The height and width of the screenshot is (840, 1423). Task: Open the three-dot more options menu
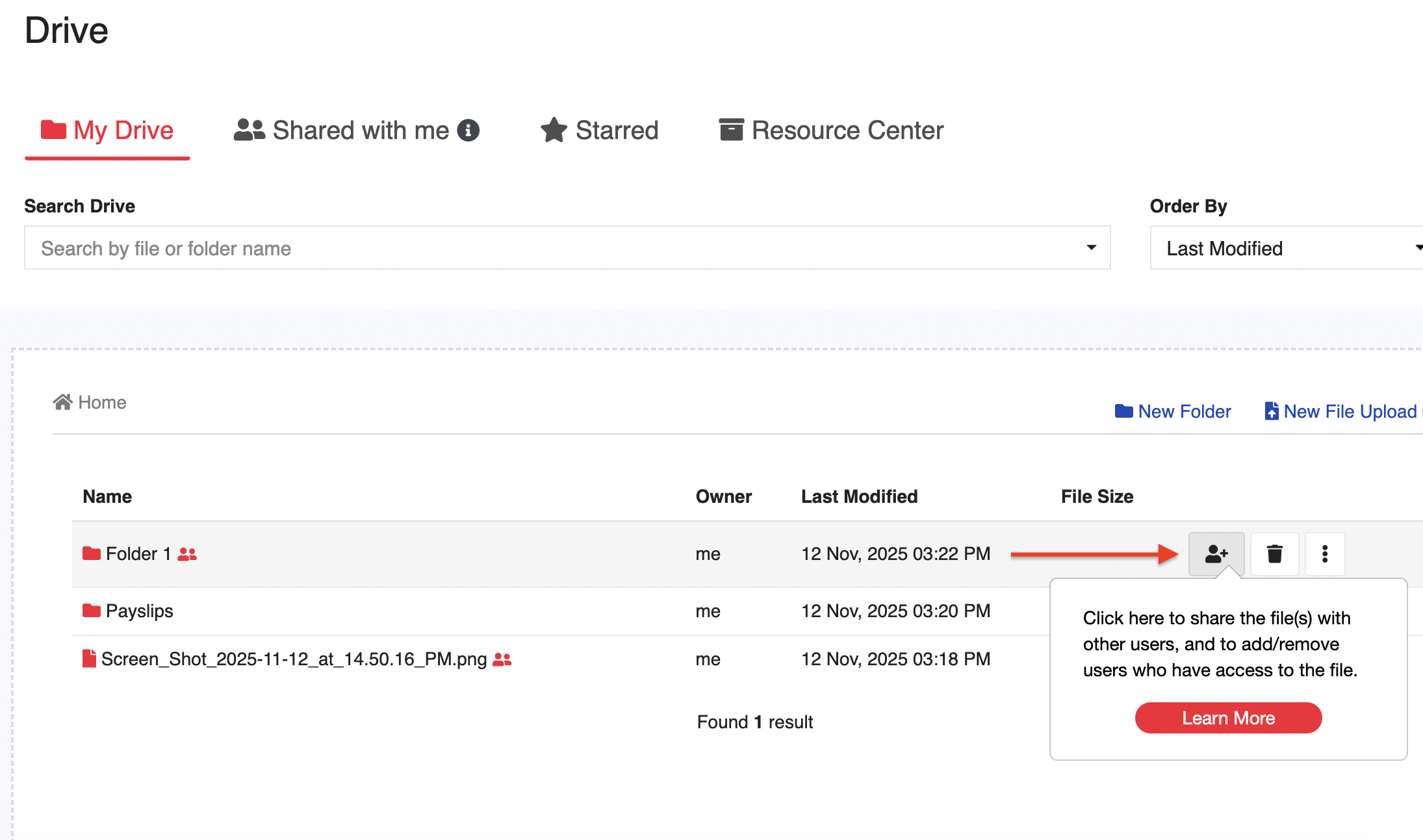coord(1324,554)
